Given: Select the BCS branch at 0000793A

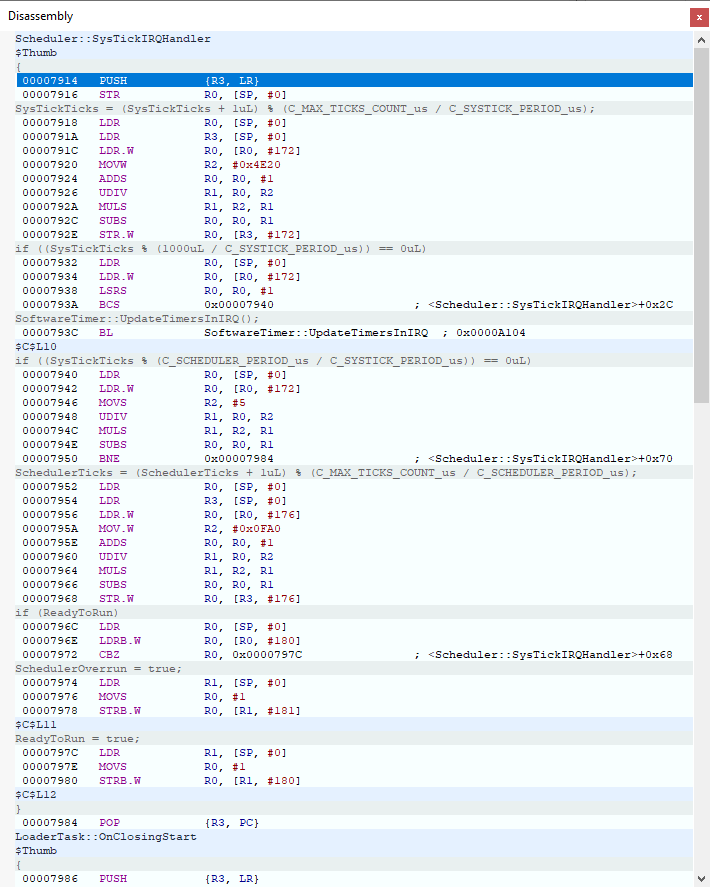Looking at the screenshot, I should point(354,304).
